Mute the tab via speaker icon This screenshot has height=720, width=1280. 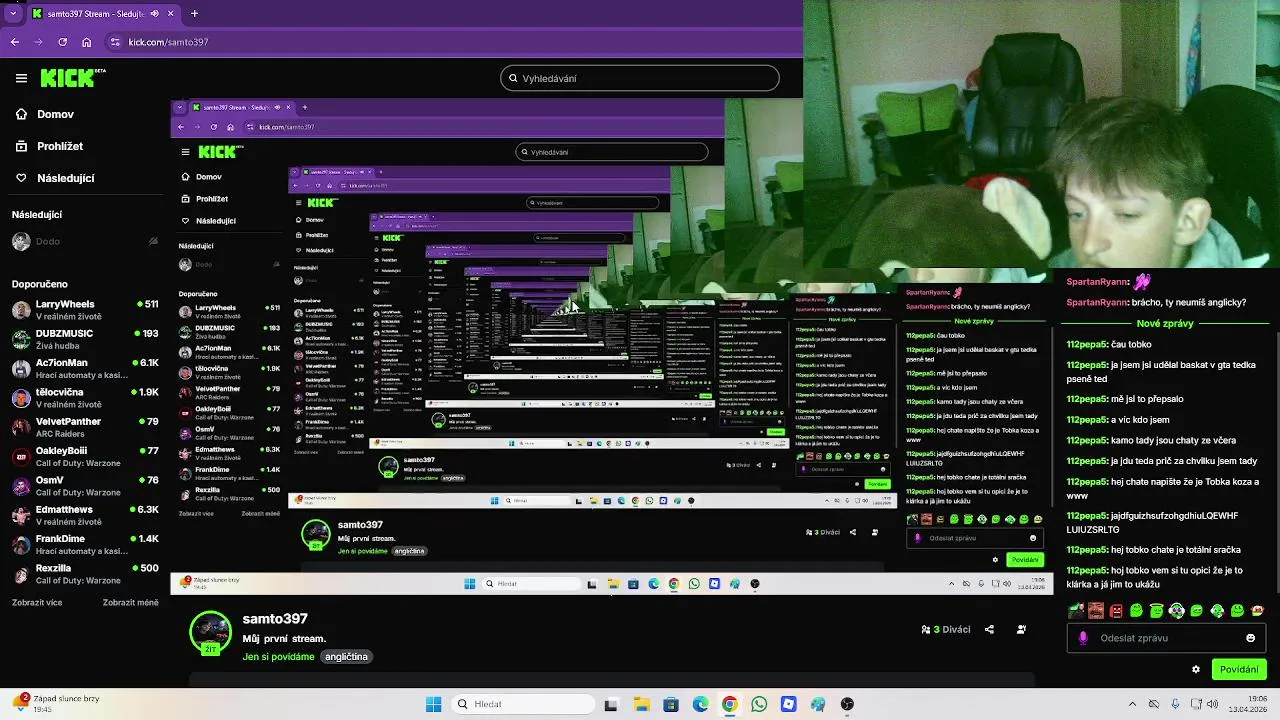[x=155, y=14]
